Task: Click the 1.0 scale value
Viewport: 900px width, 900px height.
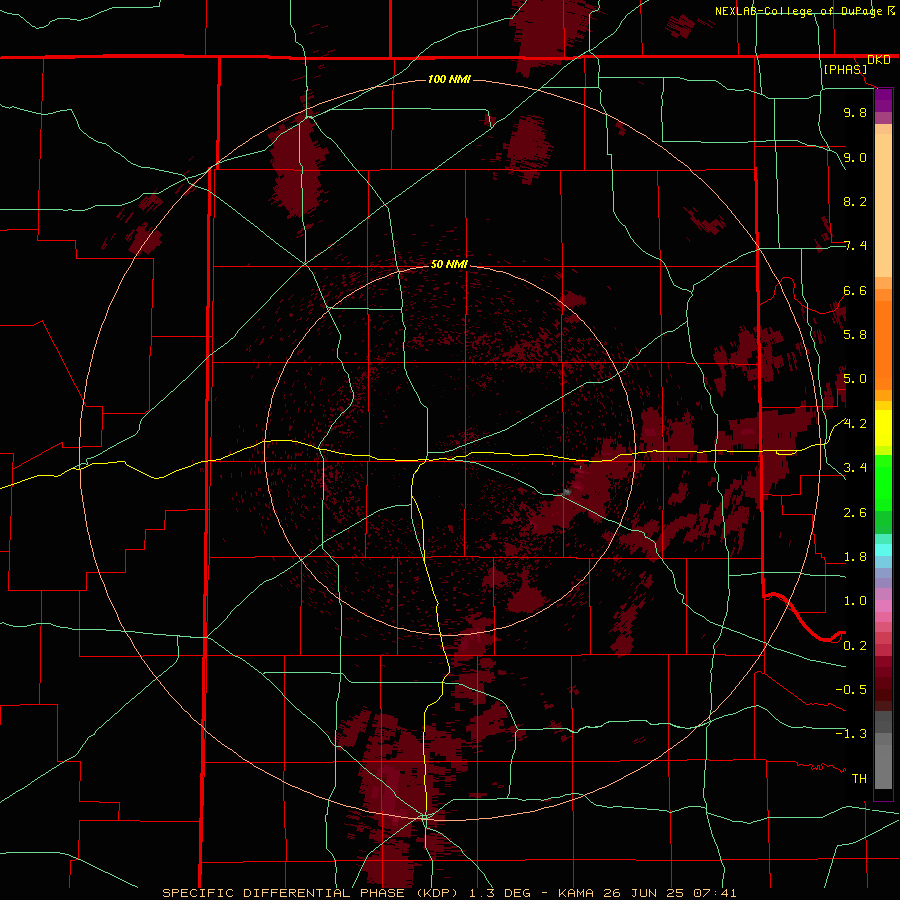Action: (855, 601)
